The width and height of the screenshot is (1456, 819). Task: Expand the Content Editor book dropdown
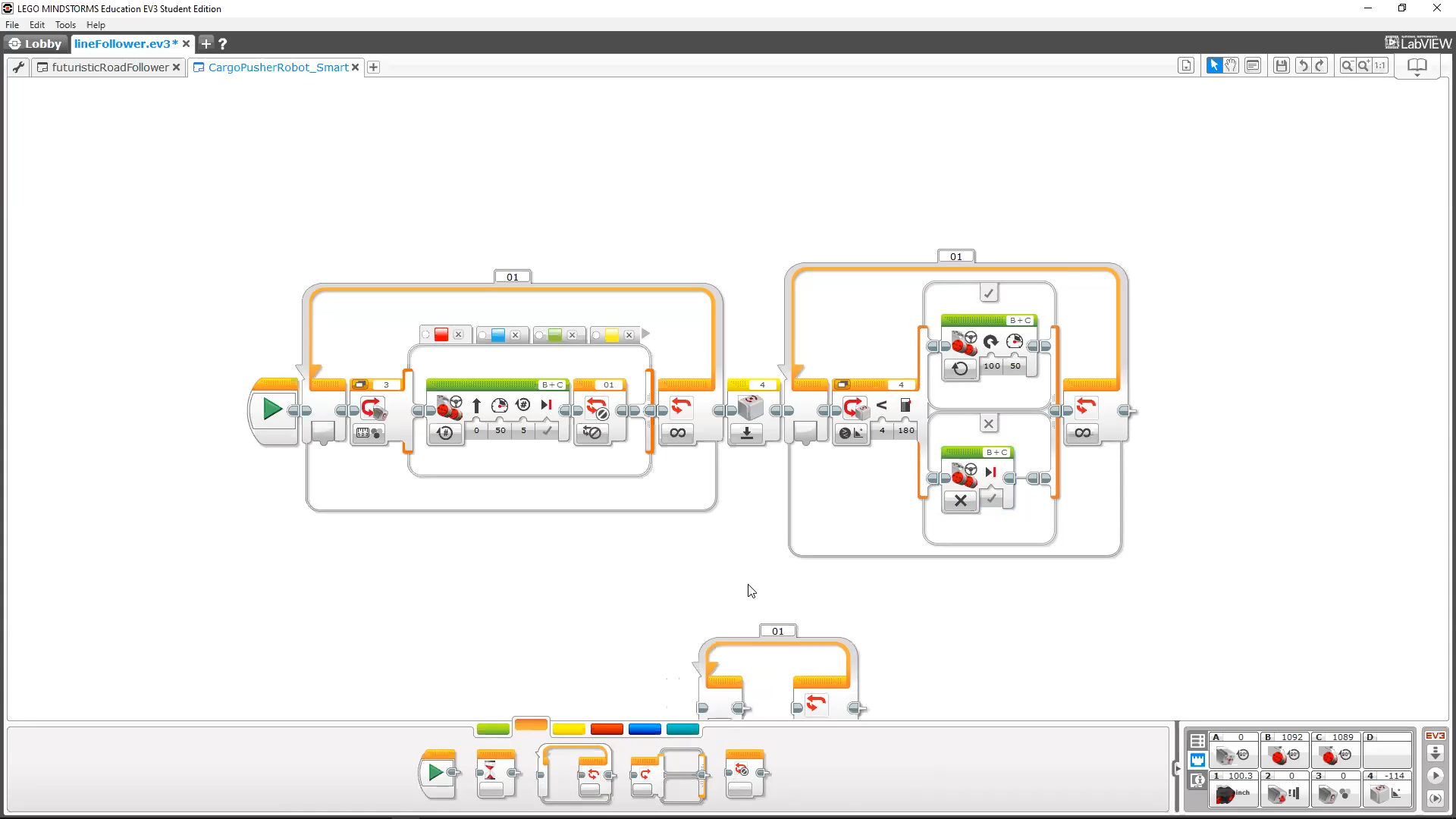(x=1417, y=67)
